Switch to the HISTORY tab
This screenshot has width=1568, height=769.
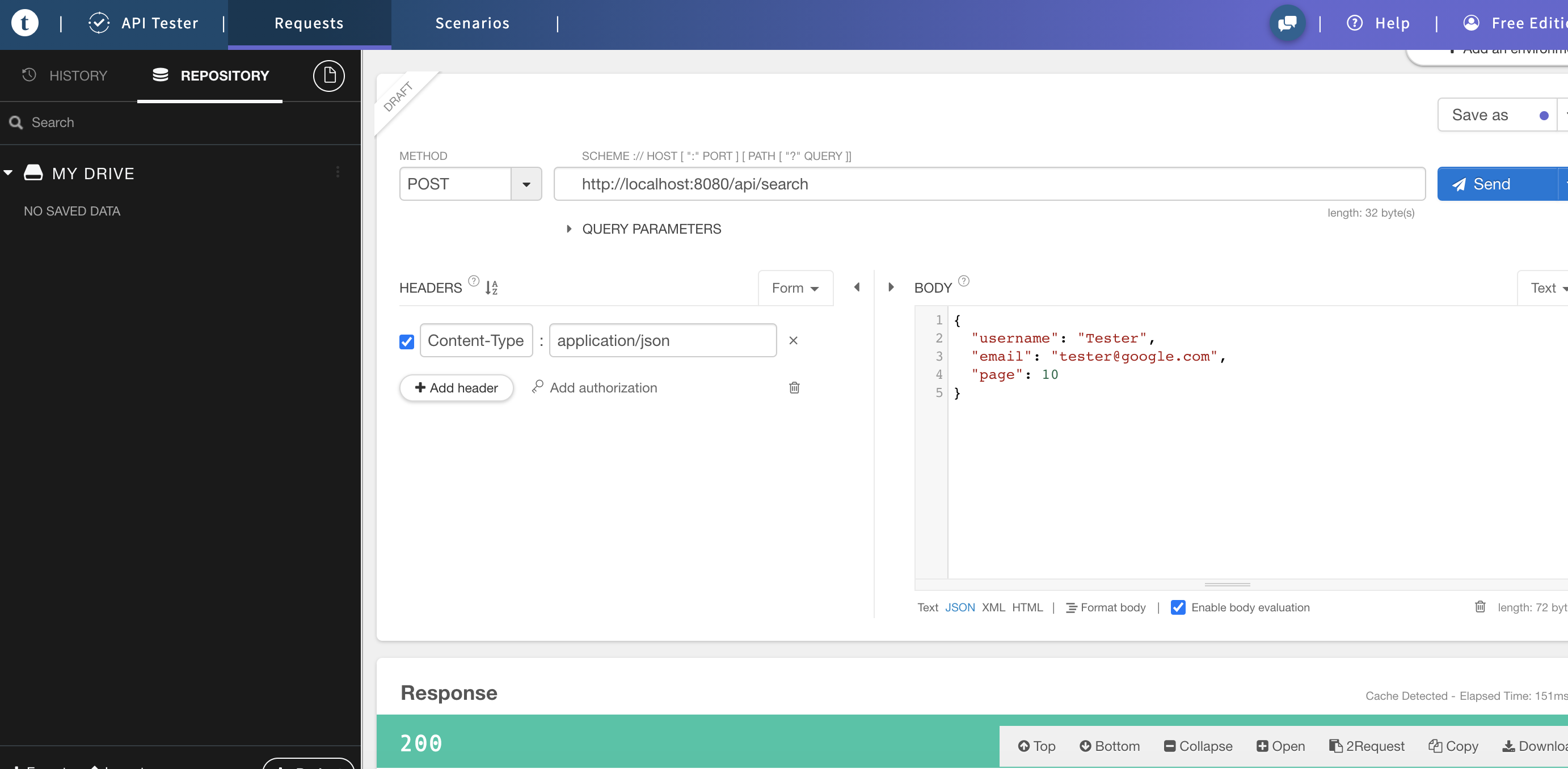pos(65,75)
